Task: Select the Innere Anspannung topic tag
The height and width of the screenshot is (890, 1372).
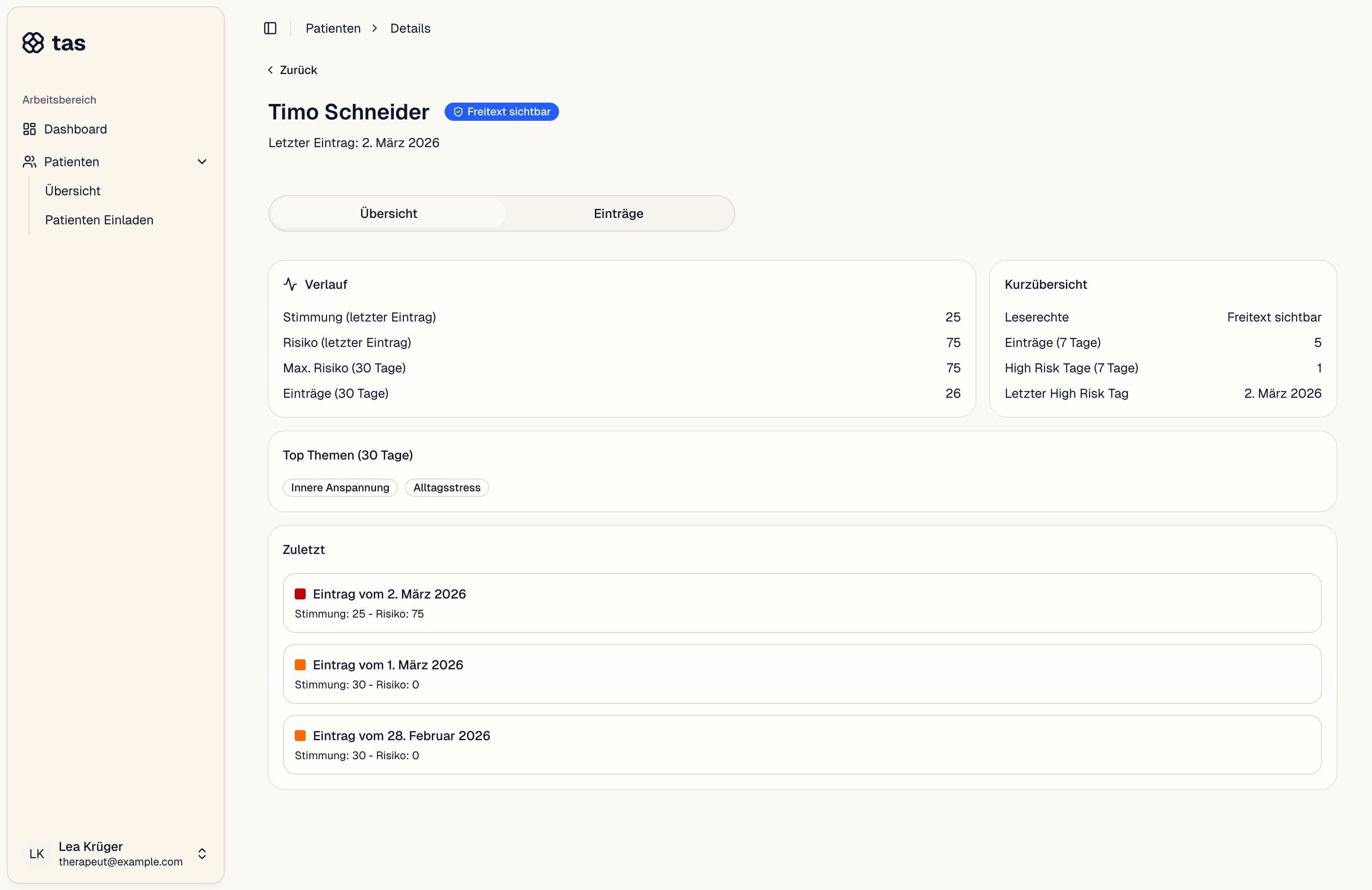Action: [x=340, y=488]
